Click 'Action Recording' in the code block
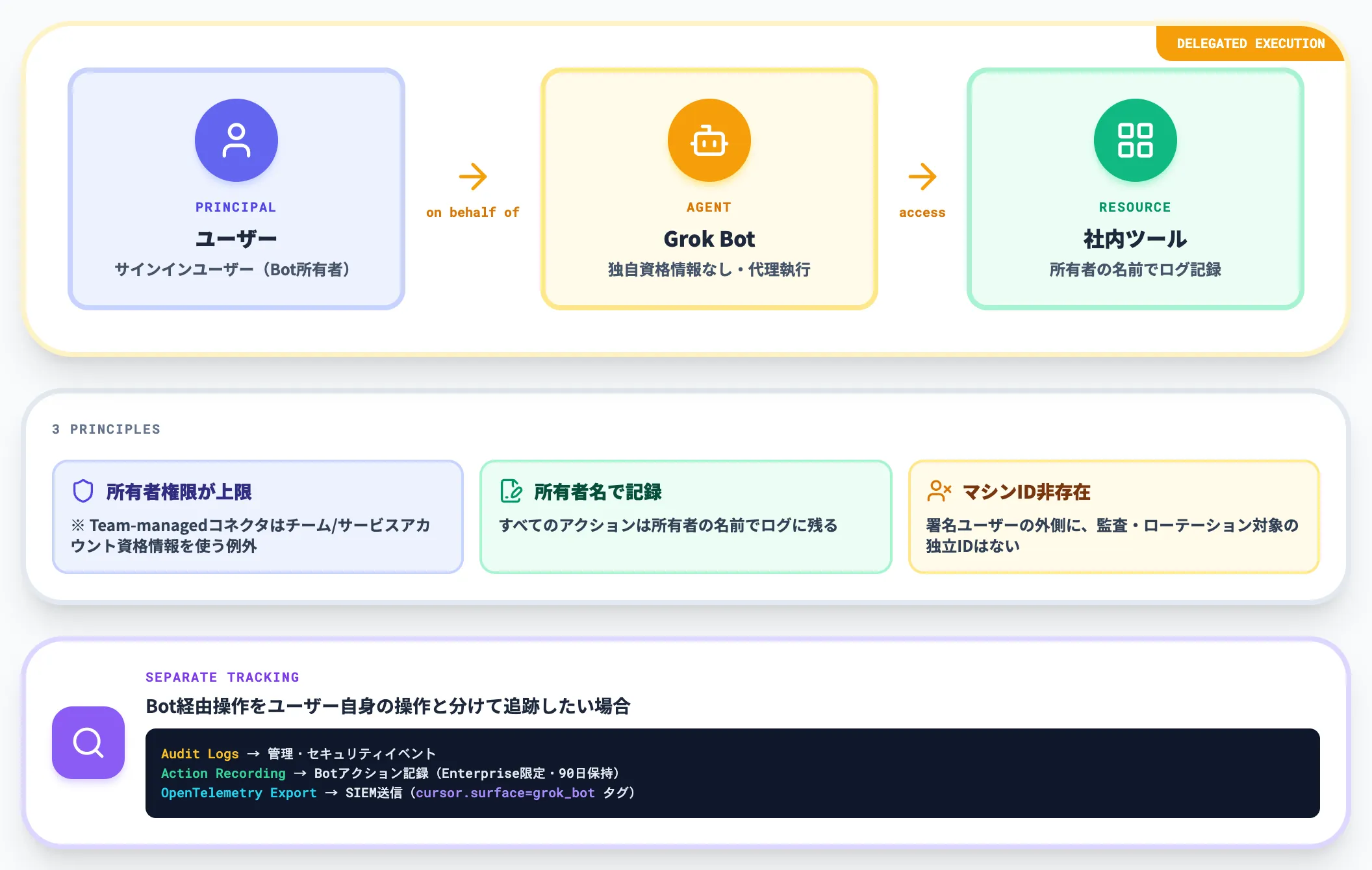1372x870 pixels. pos(223,773)
